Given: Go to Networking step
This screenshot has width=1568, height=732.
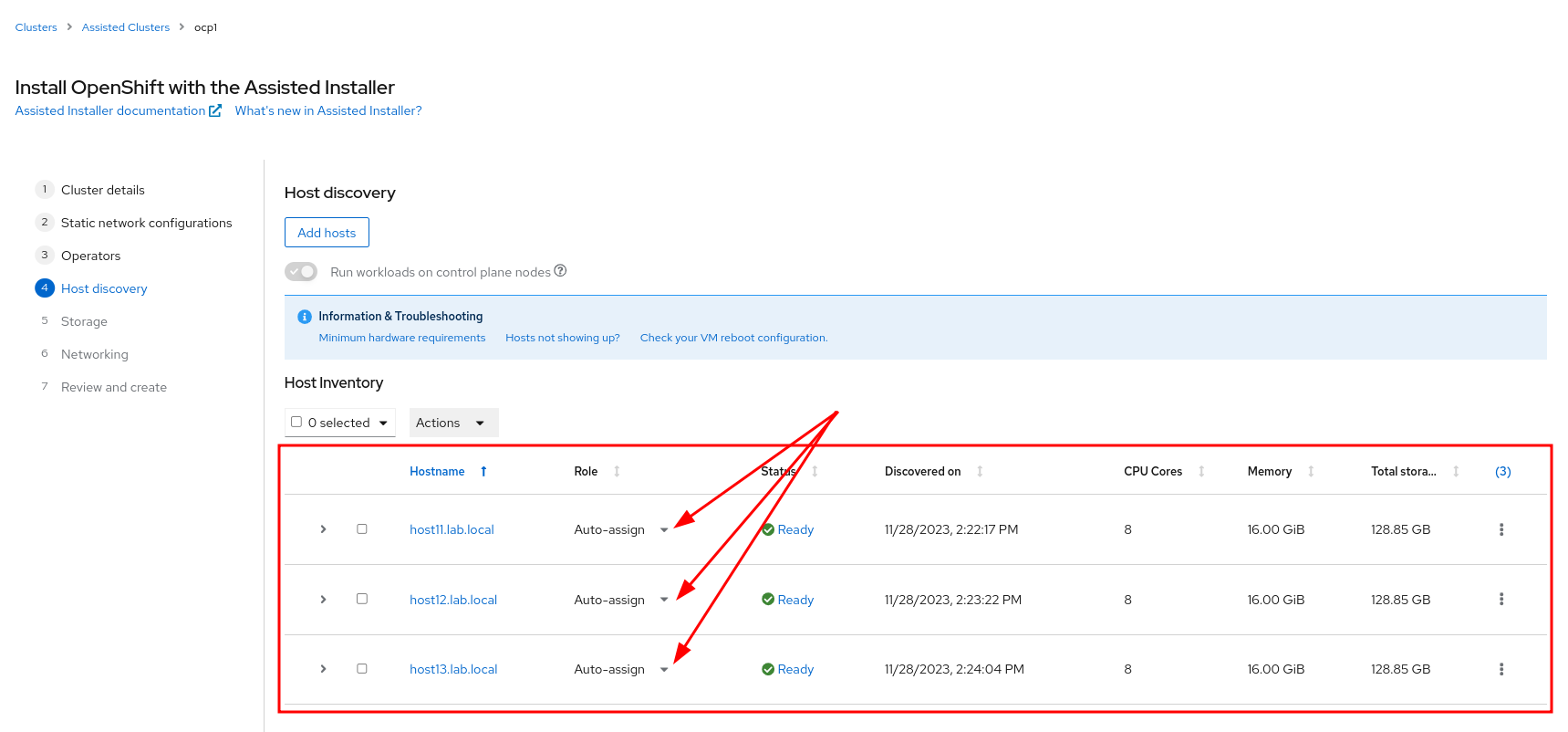Looking at the screenshot, I should 95,354.
